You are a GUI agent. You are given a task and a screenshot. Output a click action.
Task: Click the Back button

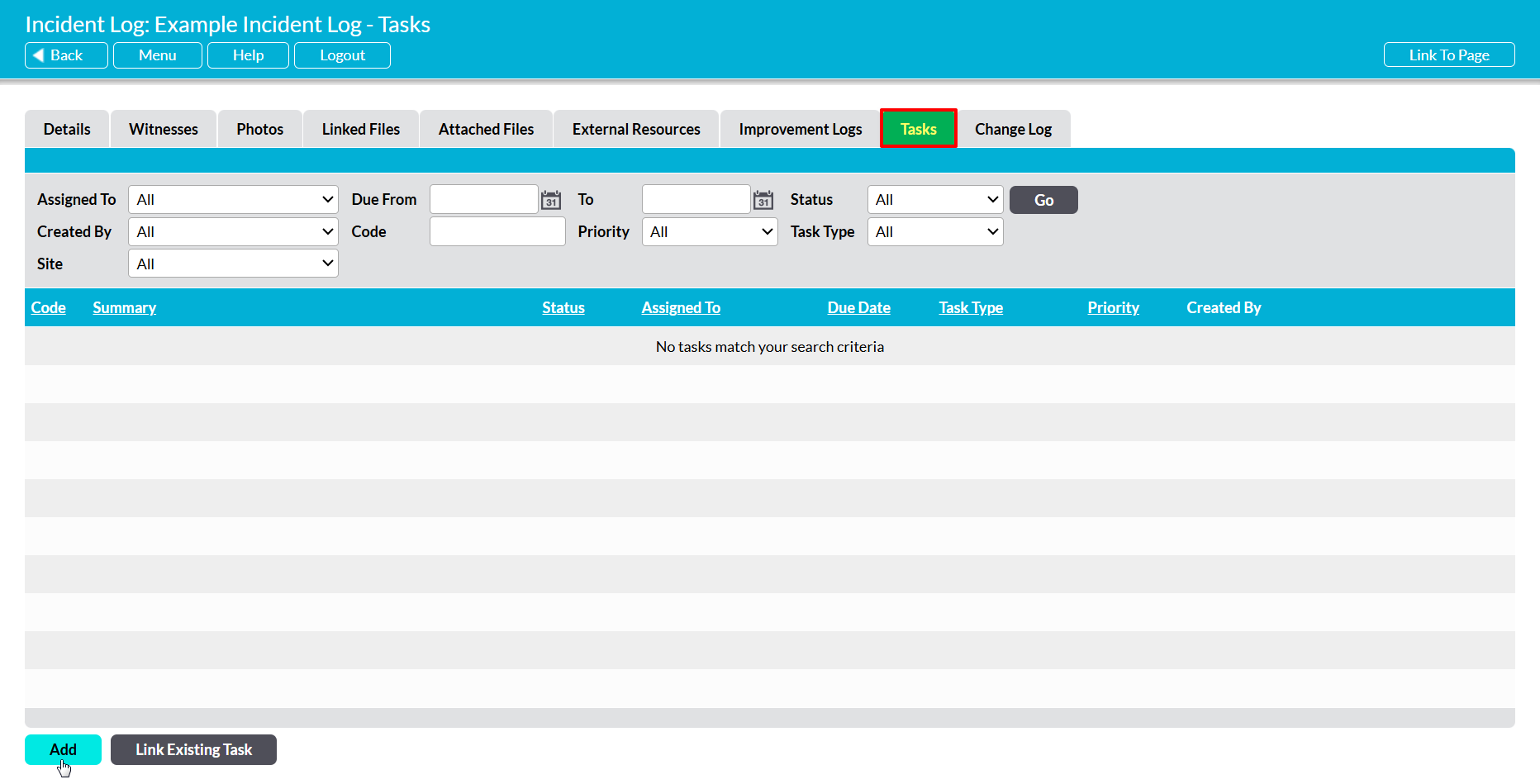(x=66, y=55)
